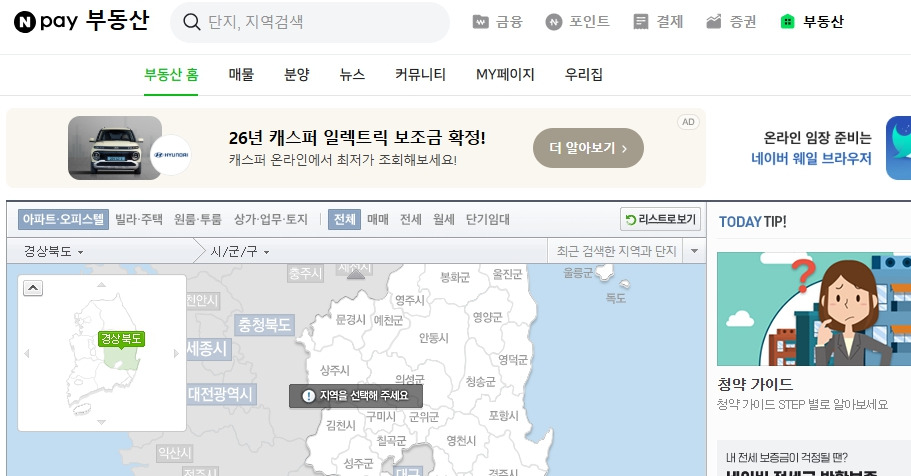The height and width of the screenshot is (476, 911).
Task: Select 안동시 on the map
Action: point(433,338)
